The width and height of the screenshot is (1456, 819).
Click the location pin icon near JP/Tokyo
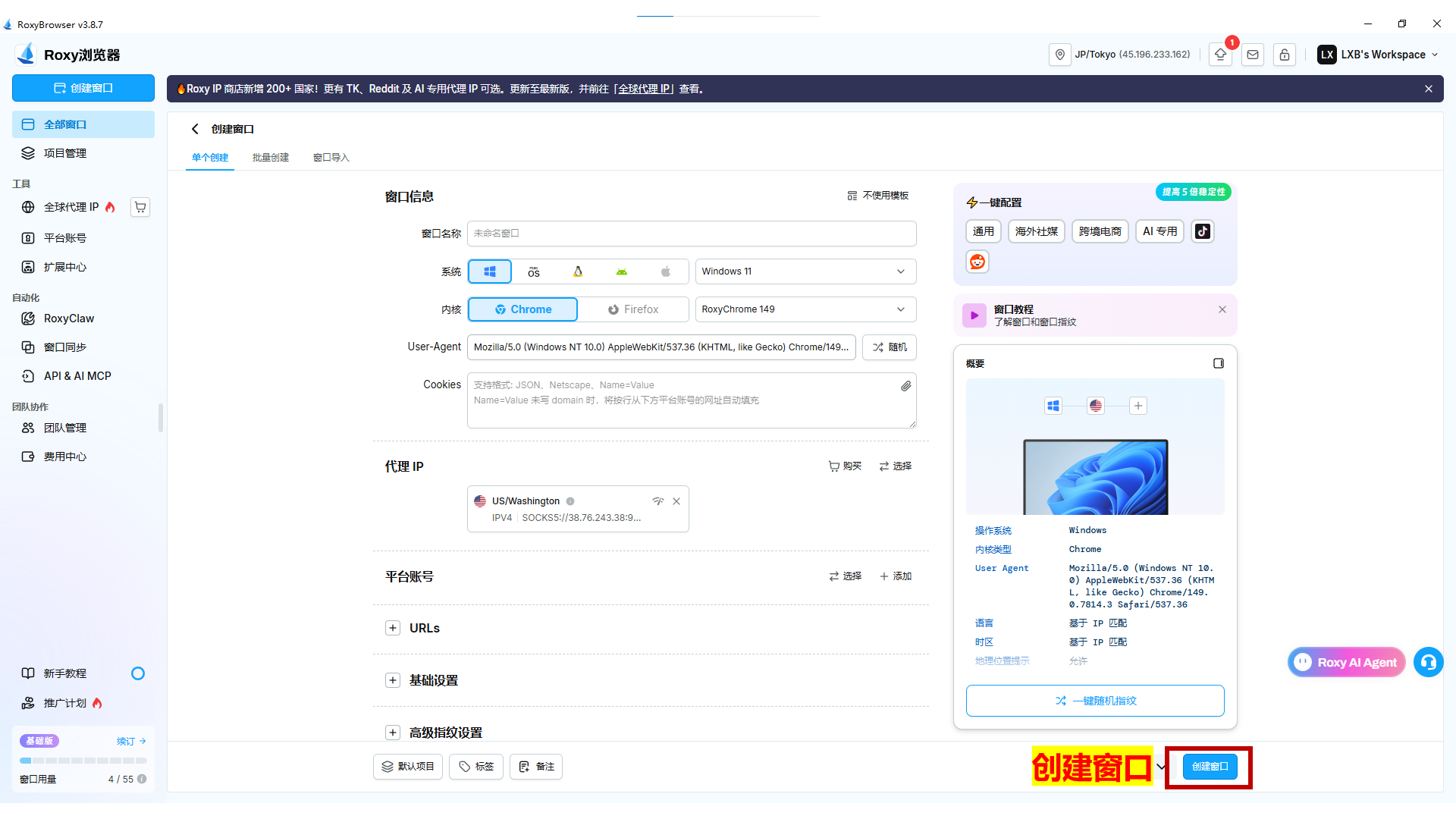1060,55
